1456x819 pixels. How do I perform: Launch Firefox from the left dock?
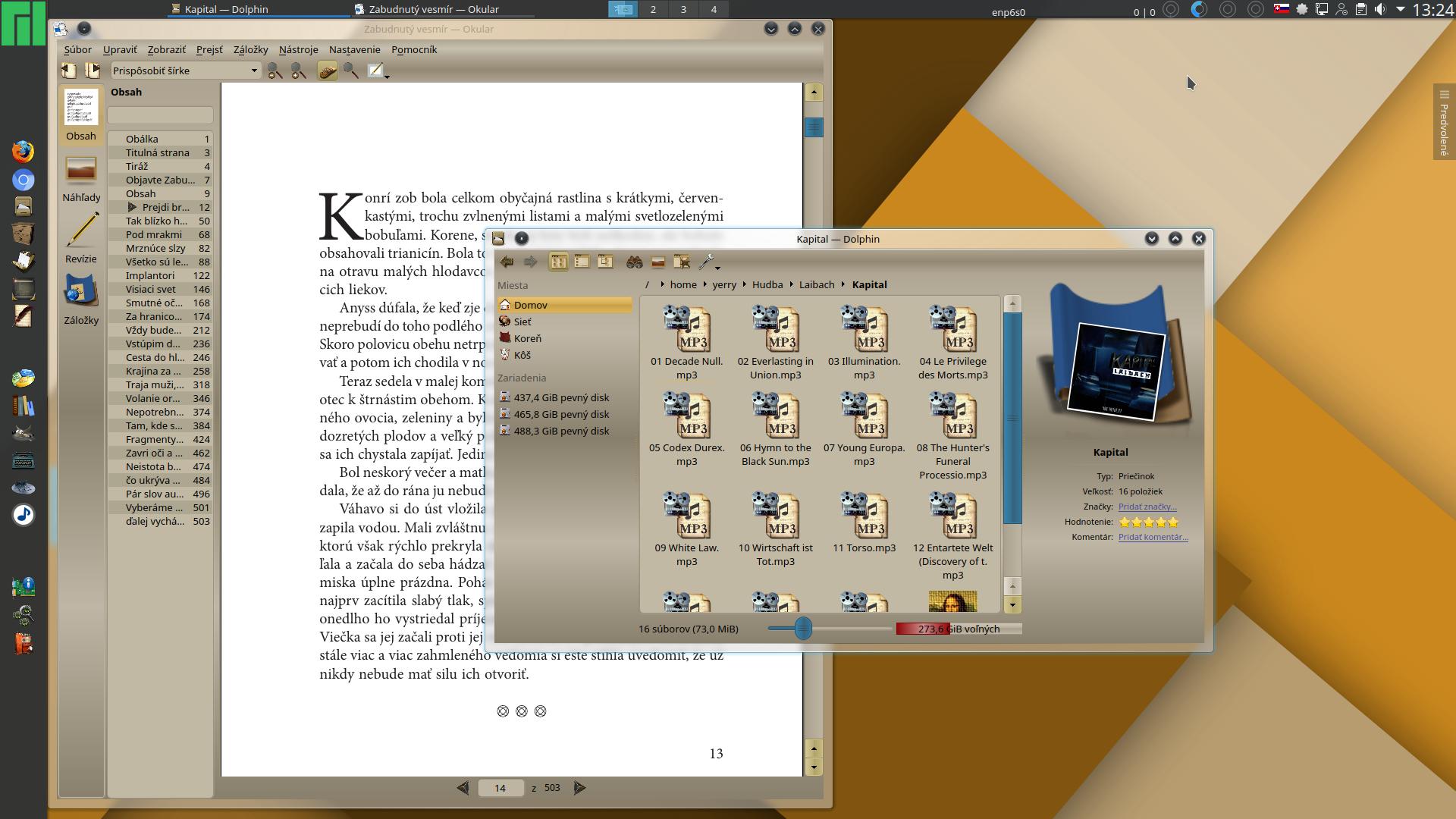pos(24,151)
